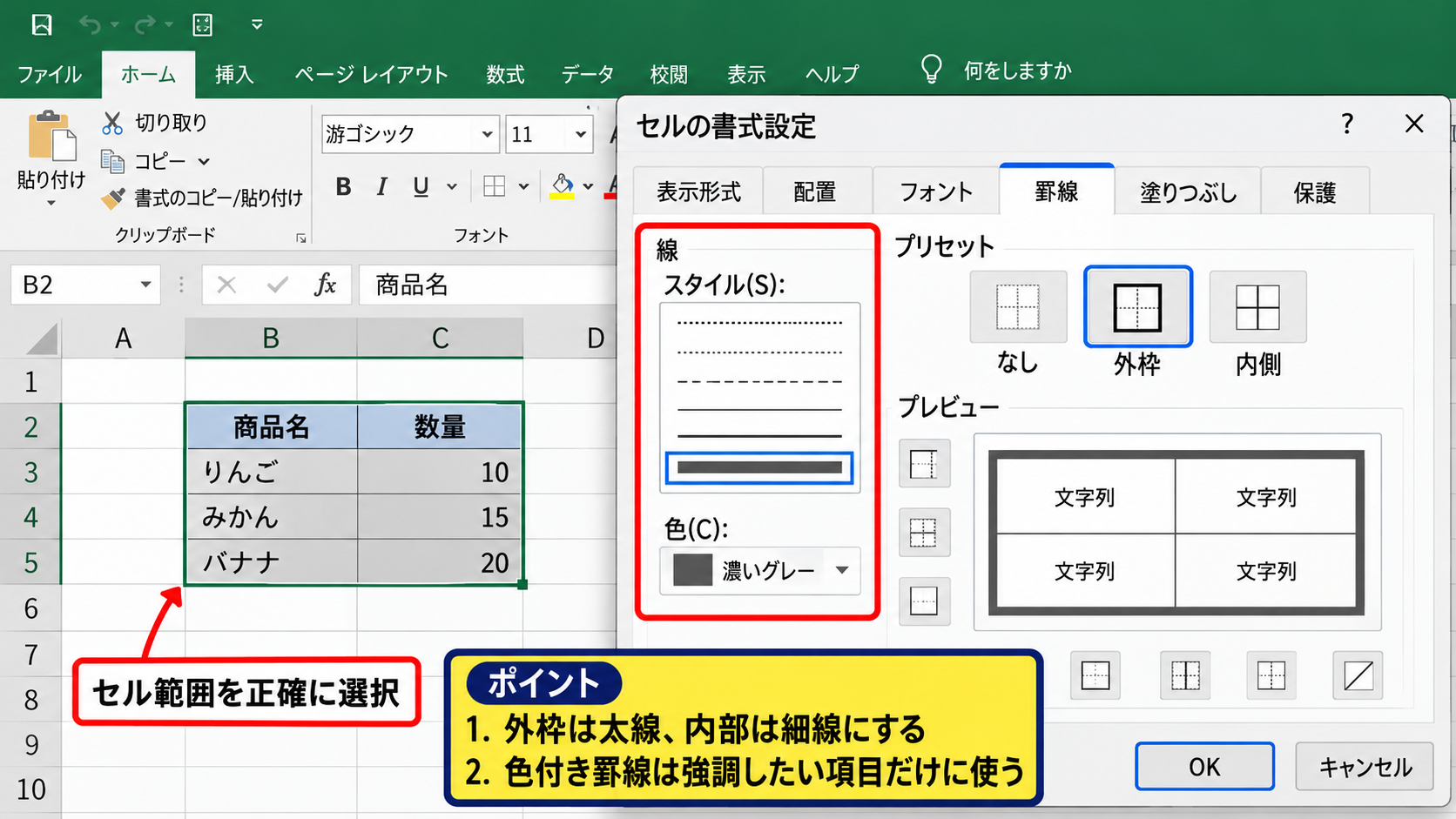The image size is (1456, 819).
Task: Toggle Underline formatting
Action: [421, 186]
